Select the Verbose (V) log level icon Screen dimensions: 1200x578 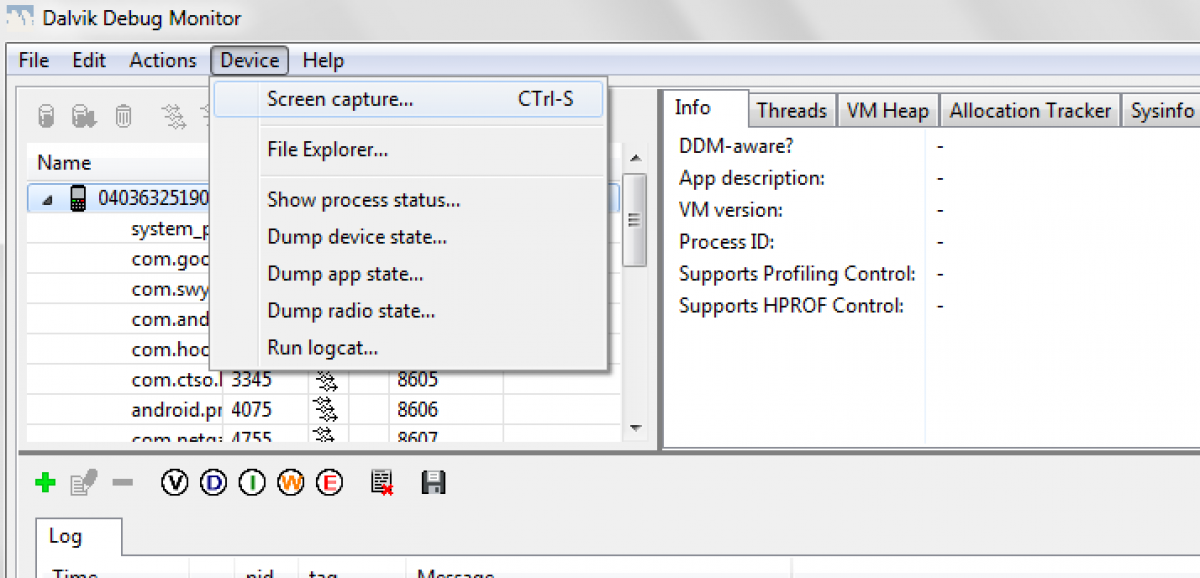(175, 484)
